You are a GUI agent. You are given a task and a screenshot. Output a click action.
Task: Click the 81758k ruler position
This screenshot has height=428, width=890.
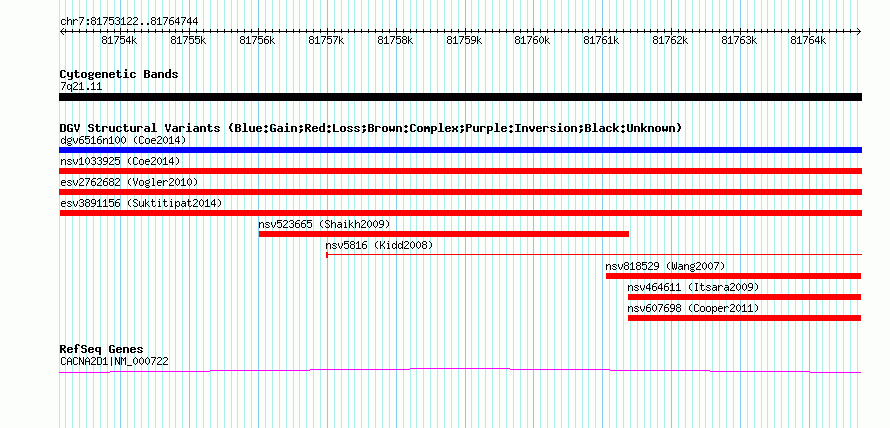[395, 40]
